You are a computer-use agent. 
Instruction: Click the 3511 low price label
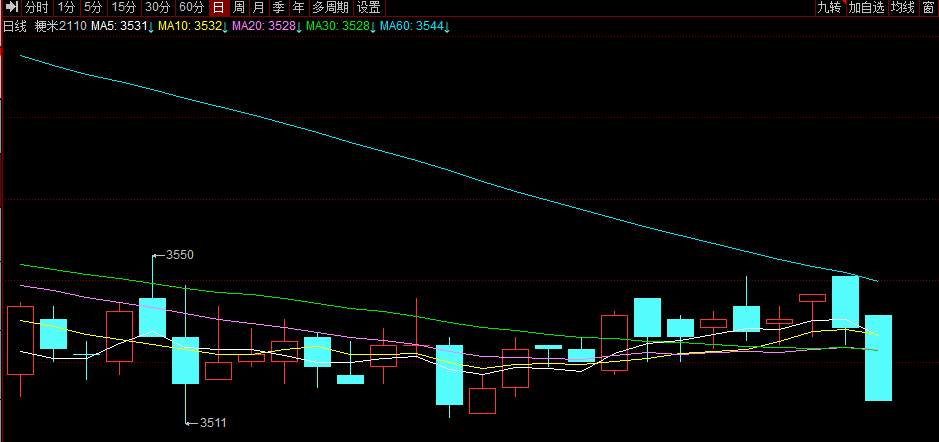click(x=213, y=423)
